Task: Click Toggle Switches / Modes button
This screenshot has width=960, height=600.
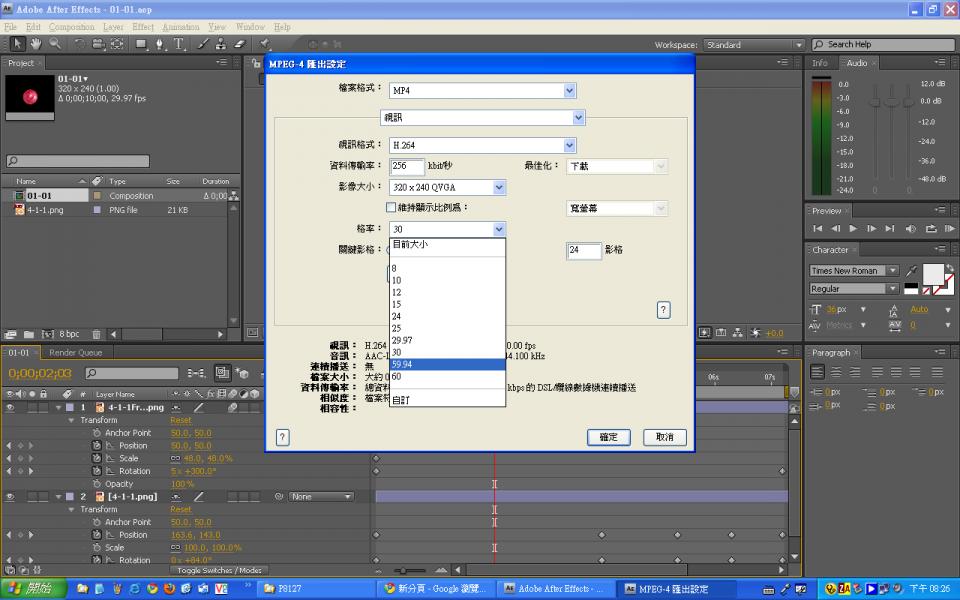Action: pyautogui.click(x=220, y=570)
